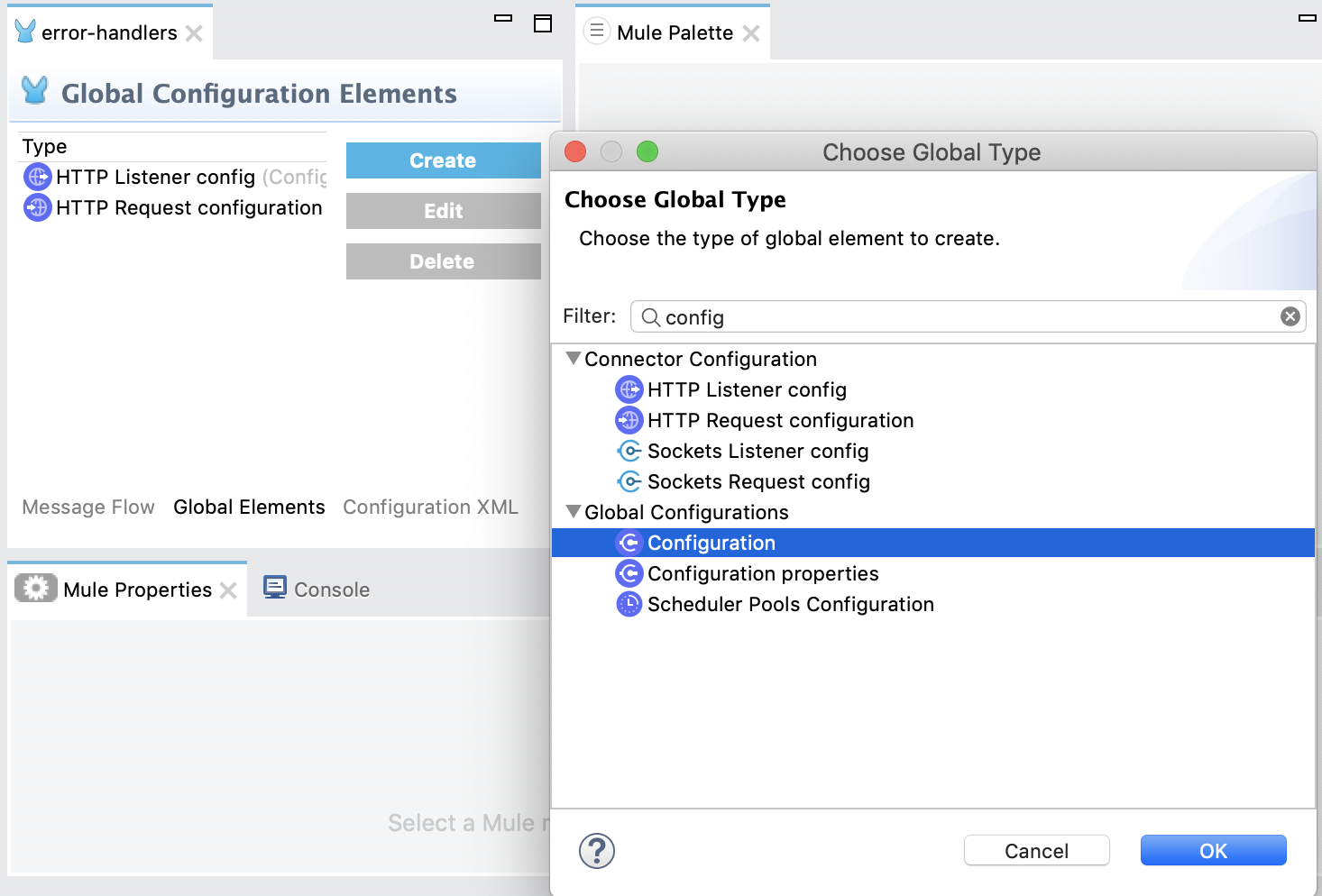
Task: Collapse the Global Configurations section
Action: 573,511
